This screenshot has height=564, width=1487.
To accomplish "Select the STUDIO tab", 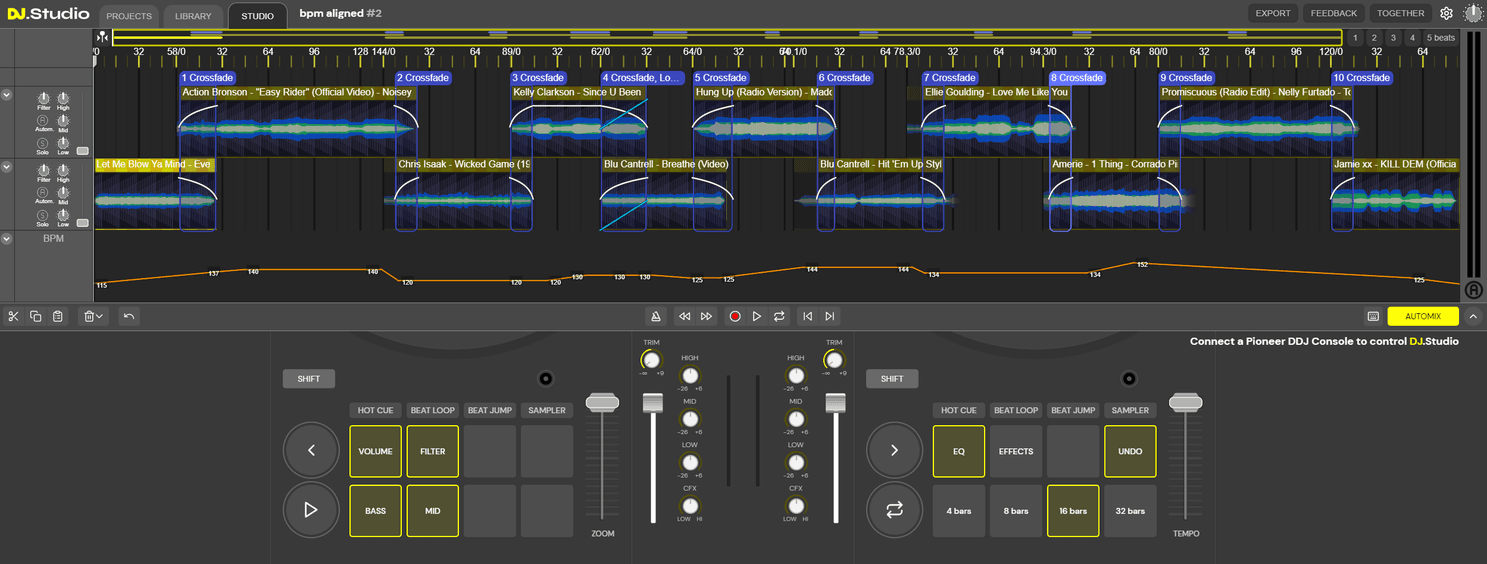I will (x=257, y=16).
